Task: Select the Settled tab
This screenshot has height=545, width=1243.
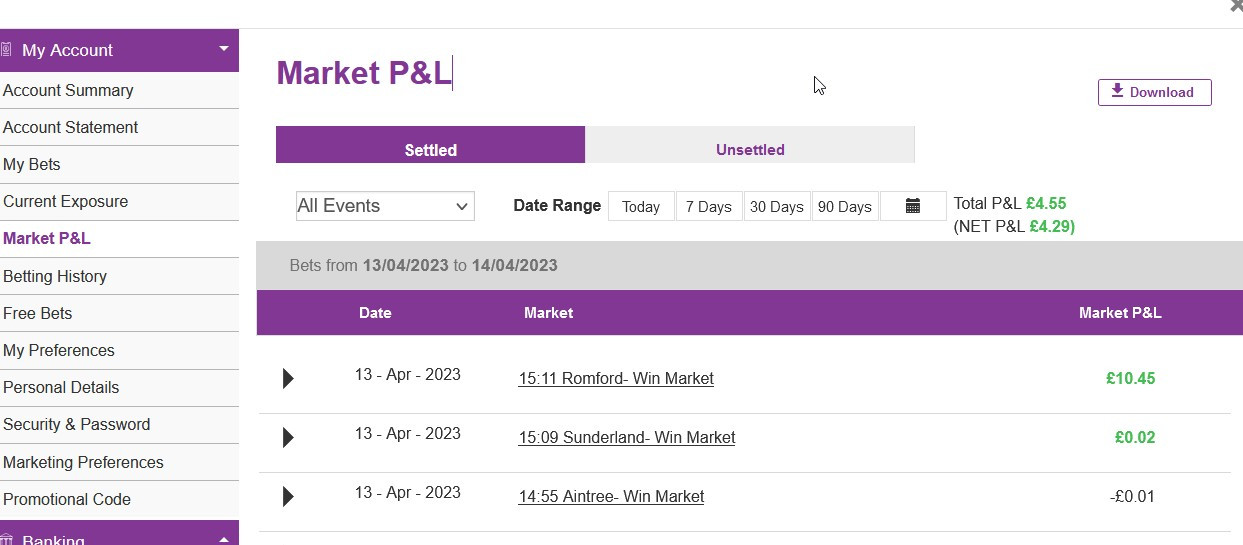Action: [x=430, y=150]
